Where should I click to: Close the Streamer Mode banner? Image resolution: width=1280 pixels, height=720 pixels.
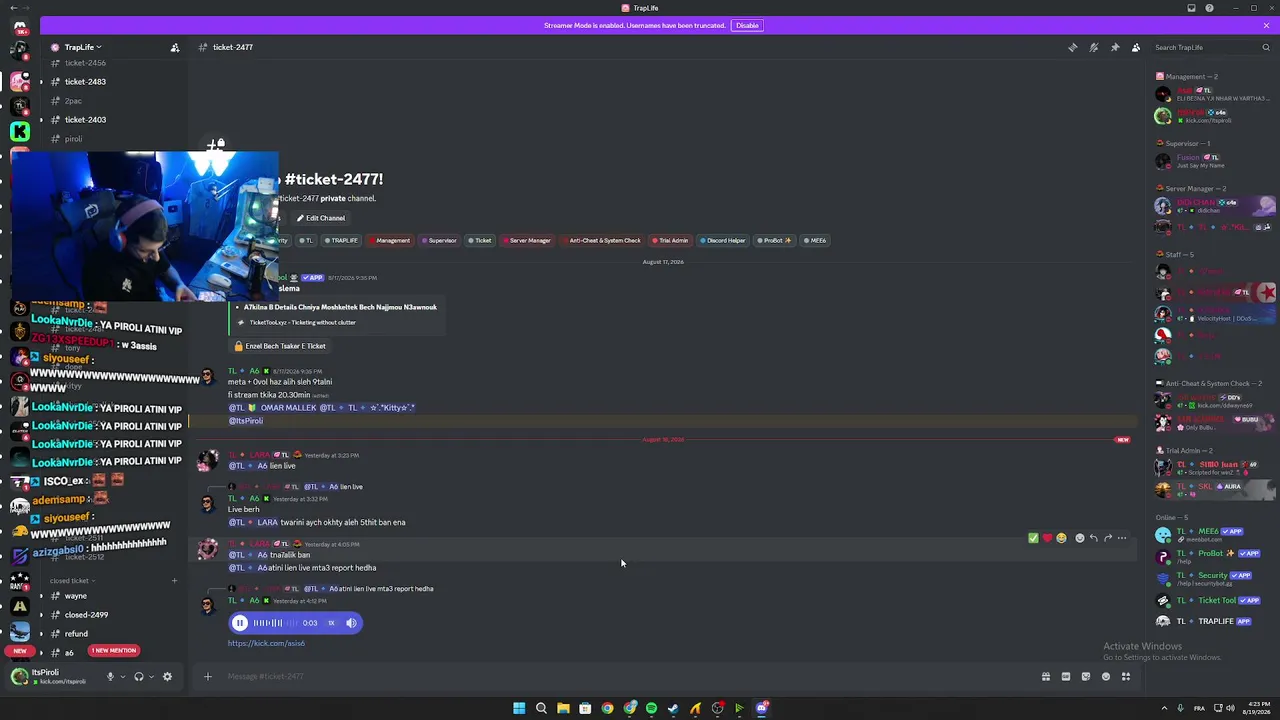tap(1266, 25)
